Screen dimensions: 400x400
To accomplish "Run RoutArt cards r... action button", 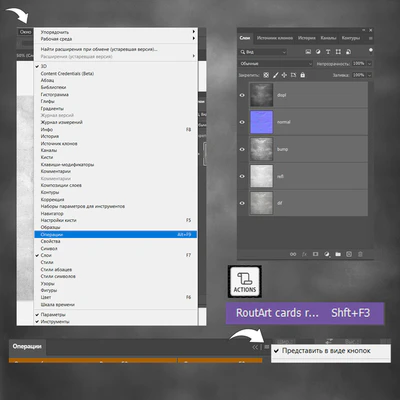I will coord(305,313).
